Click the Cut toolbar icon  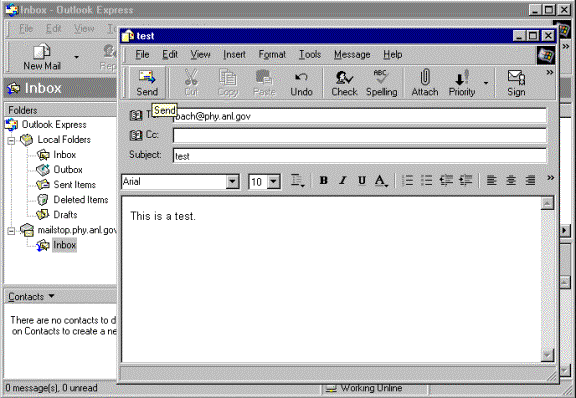tap(191, 83)
